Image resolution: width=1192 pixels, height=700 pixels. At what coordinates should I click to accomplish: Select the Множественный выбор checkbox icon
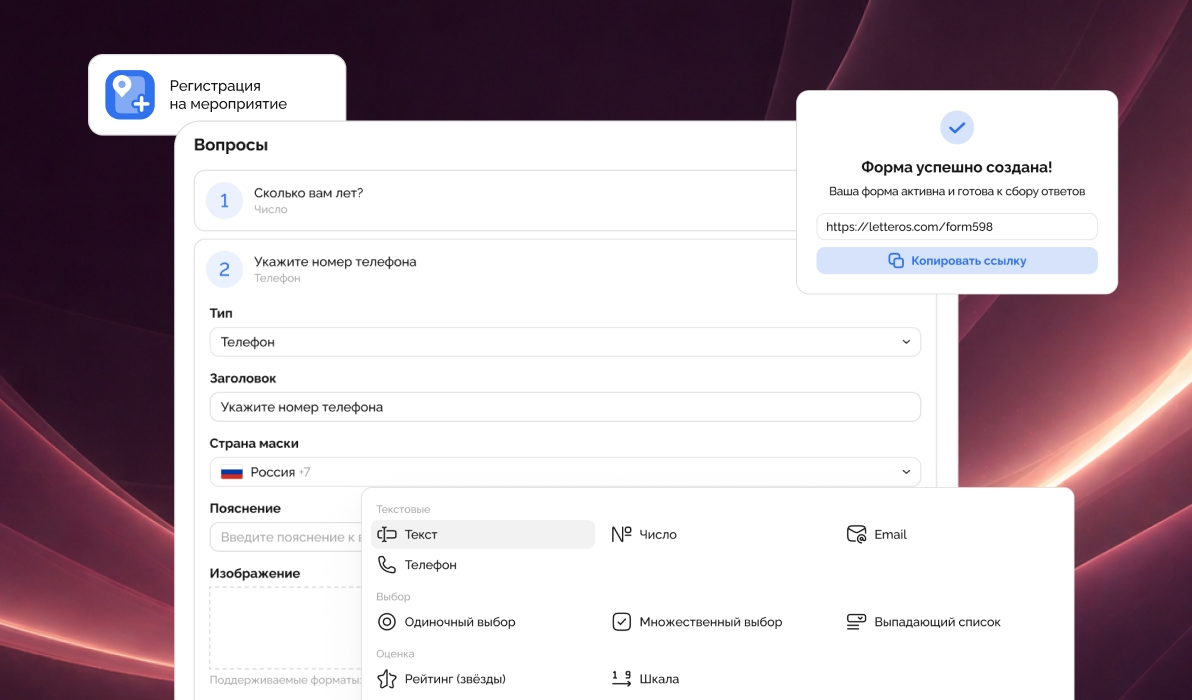(x=621, y=622)
